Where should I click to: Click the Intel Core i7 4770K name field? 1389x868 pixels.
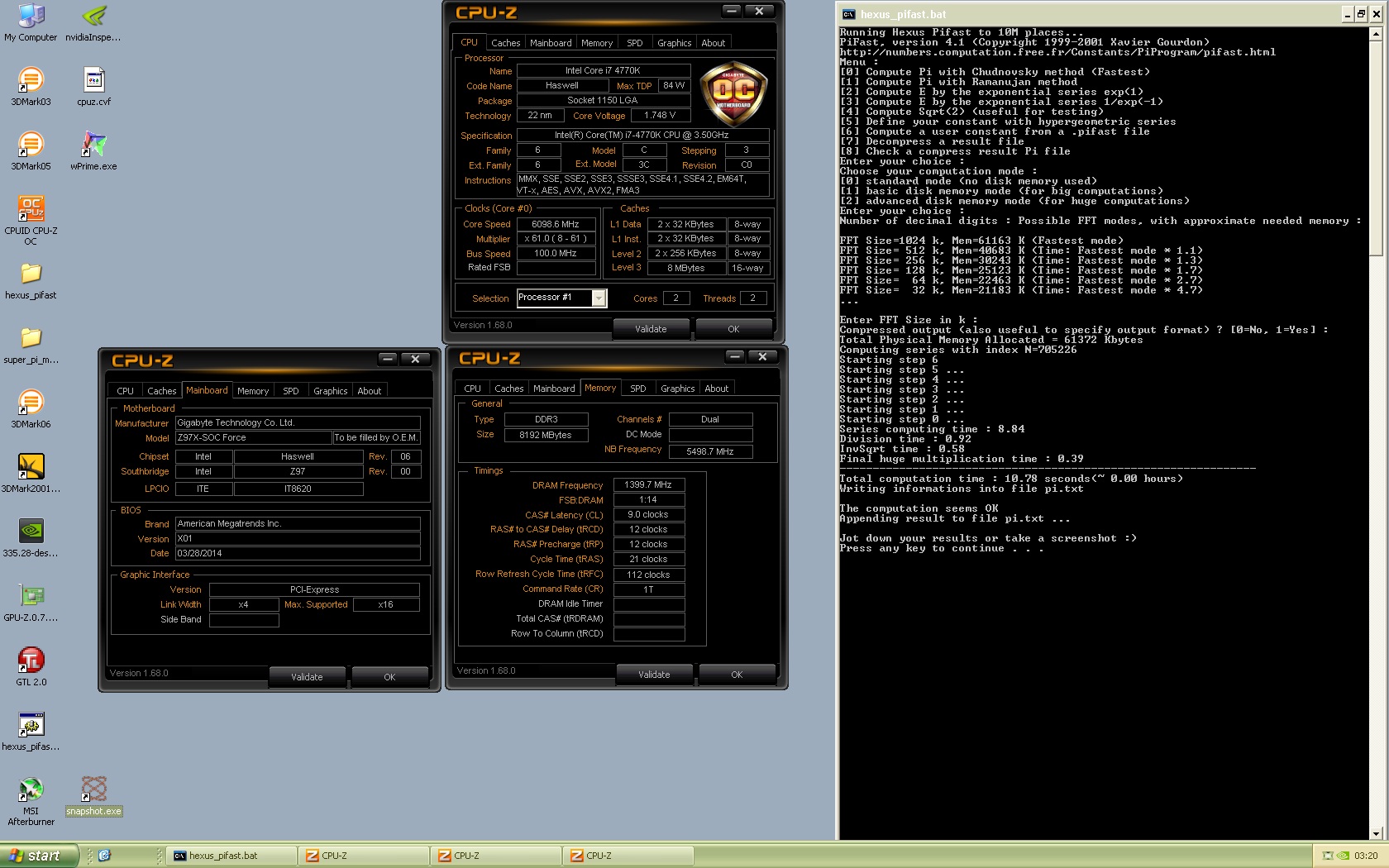[602, 71]
